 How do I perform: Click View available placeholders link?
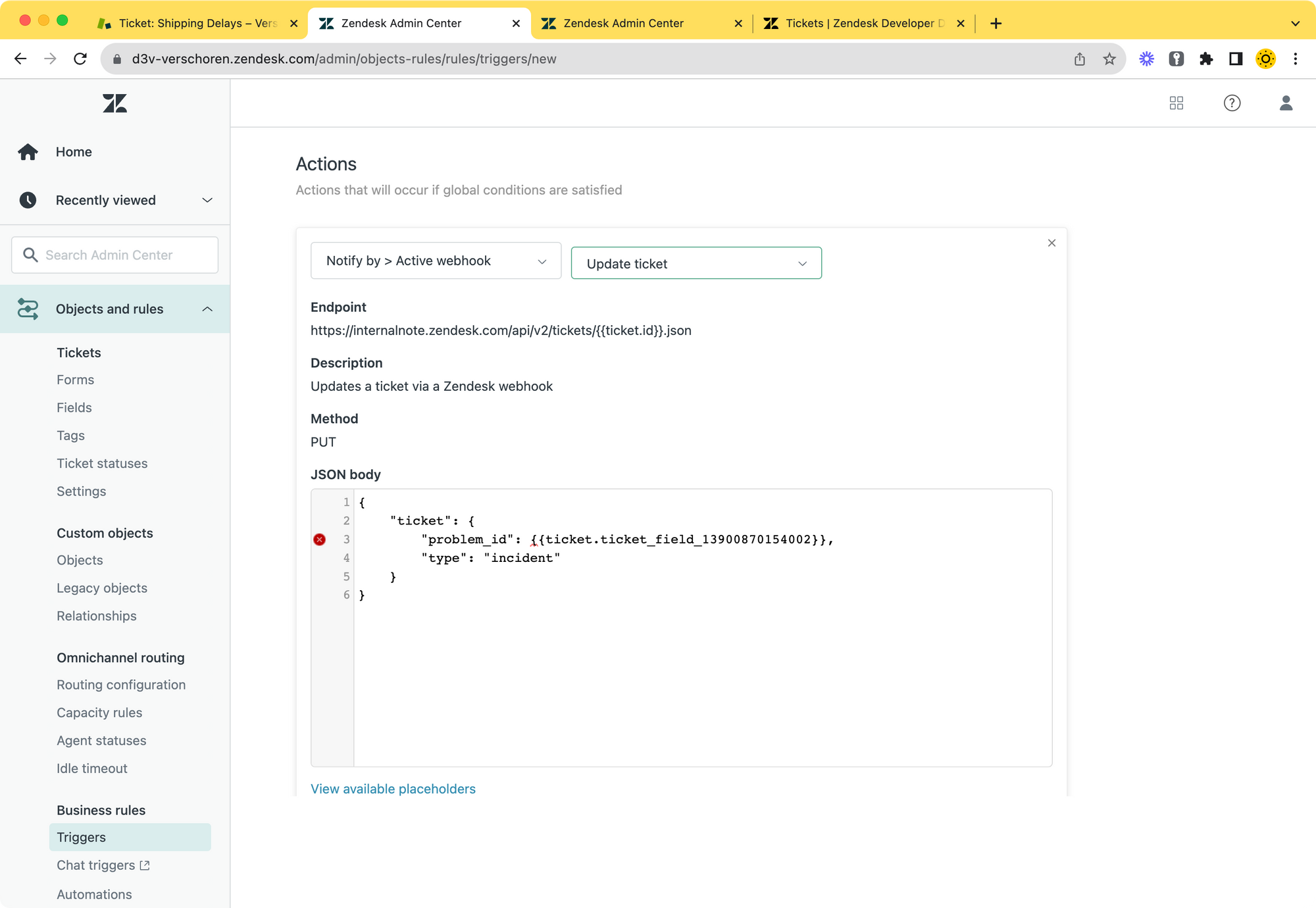393,789
